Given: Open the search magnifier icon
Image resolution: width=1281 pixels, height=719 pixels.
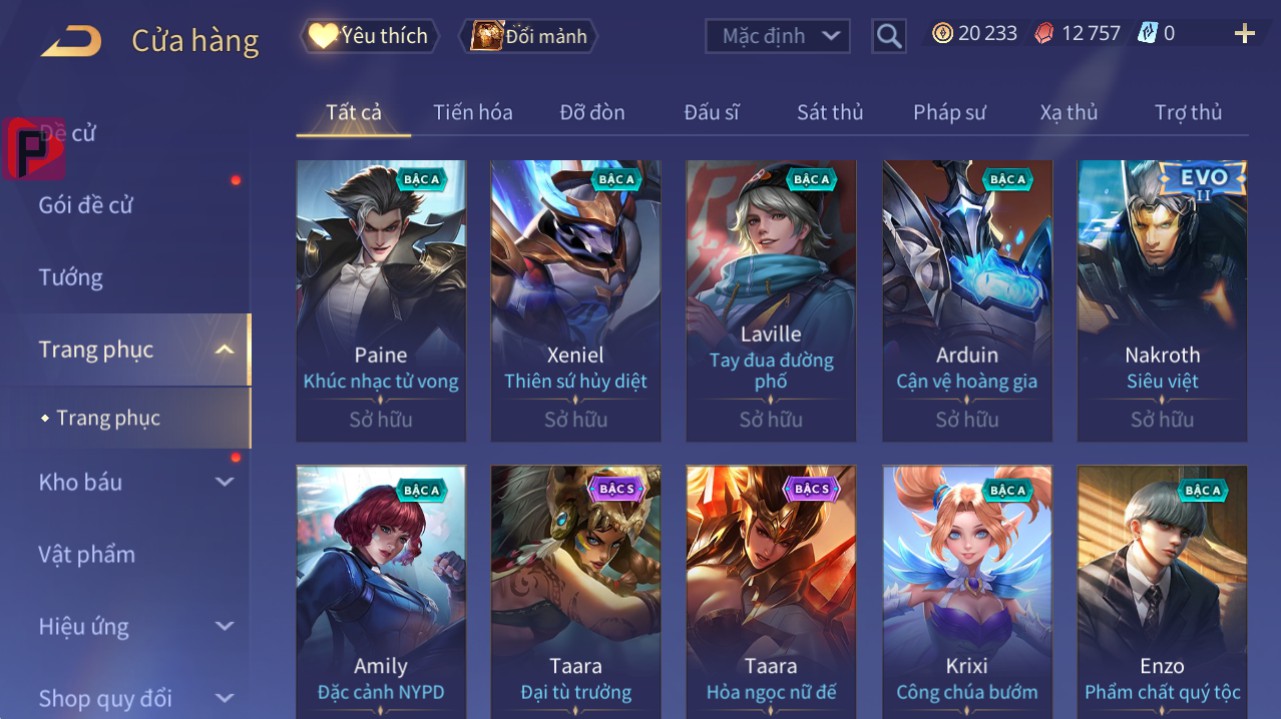Looking at the screenshot, I should 888,36.
